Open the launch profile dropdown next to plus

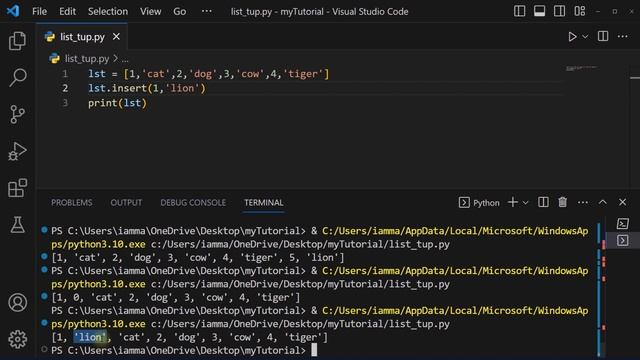tap(526, 203)
